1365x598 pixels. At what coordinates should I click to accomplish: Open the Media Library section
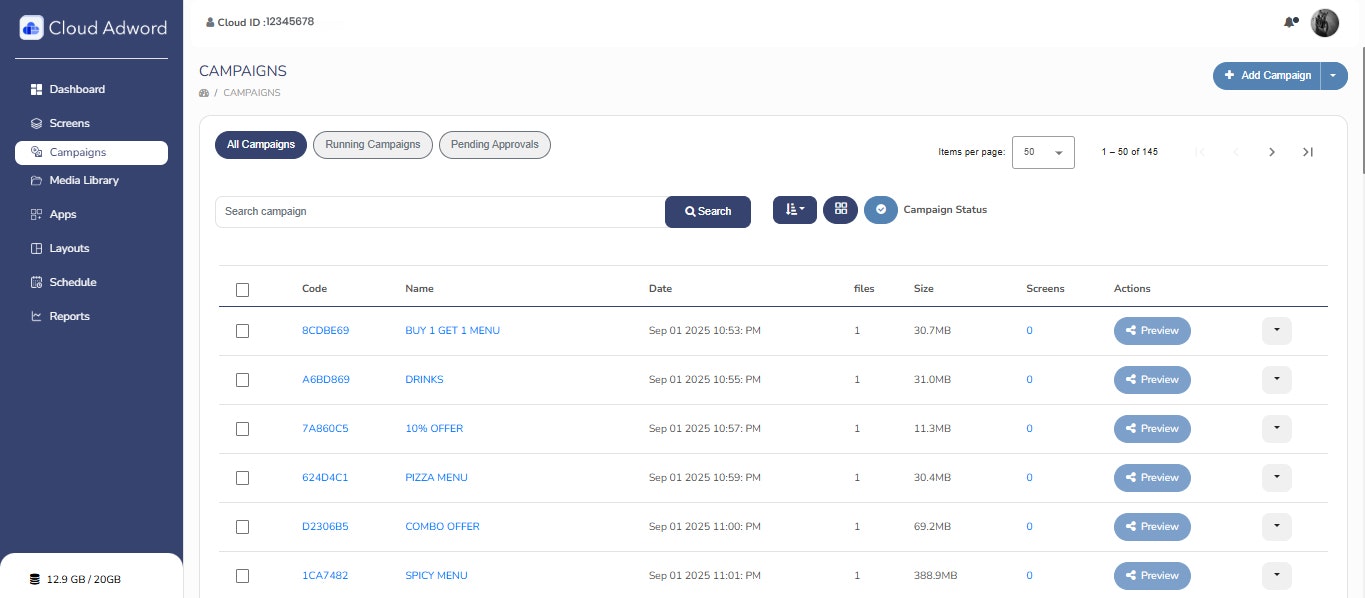[x=84, y=180]
